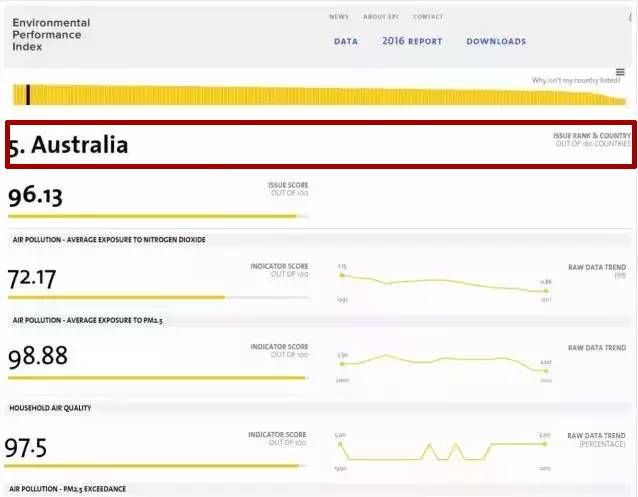
Task: Click the 'ISSUE SCORE' label
Action: 288,185
